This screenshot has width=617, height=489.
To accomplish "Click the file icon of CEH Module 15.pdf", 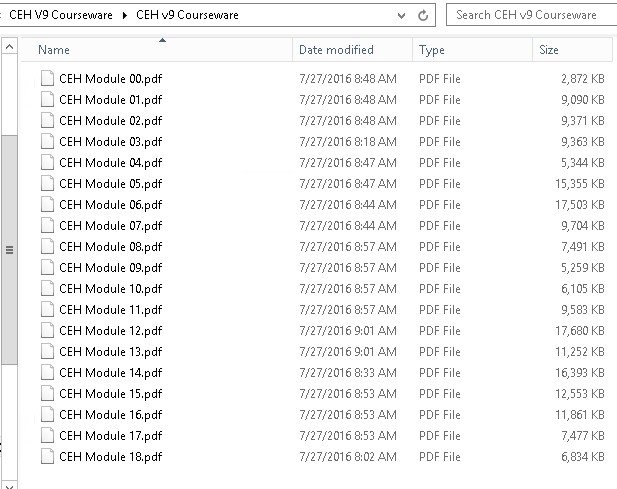I will click(x=47, y=393).
